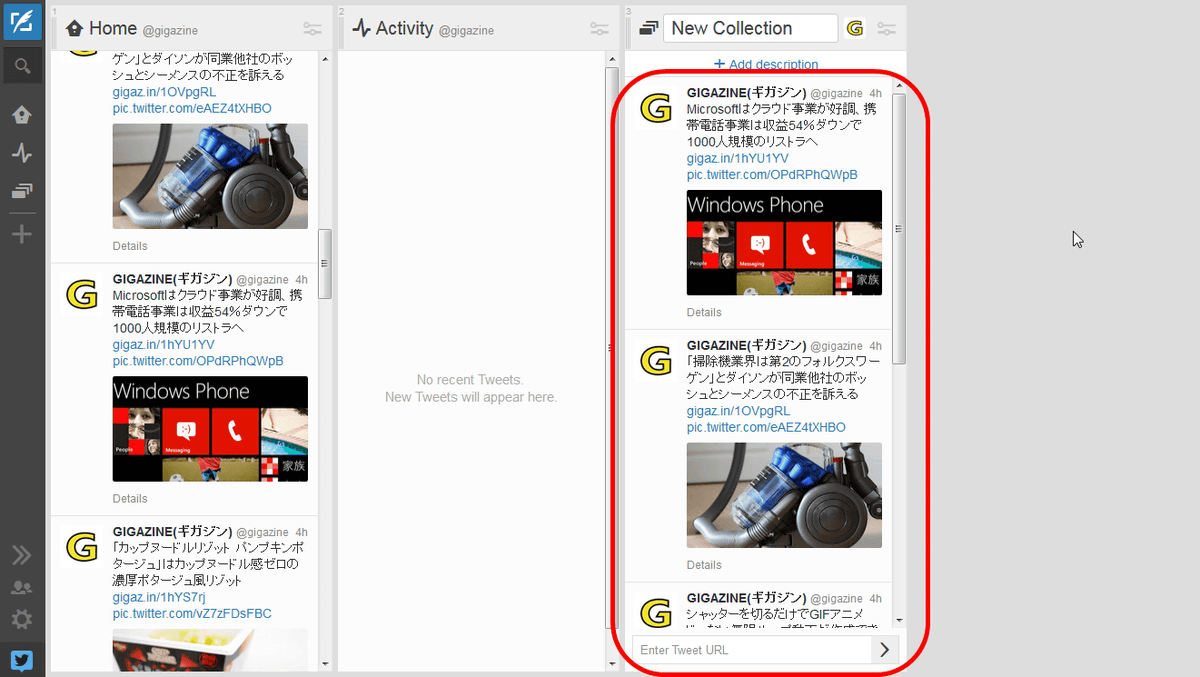Add a new column with plus icon
Image resolution: width=1200 pixels, height=677 pixels.
(22, 235)
